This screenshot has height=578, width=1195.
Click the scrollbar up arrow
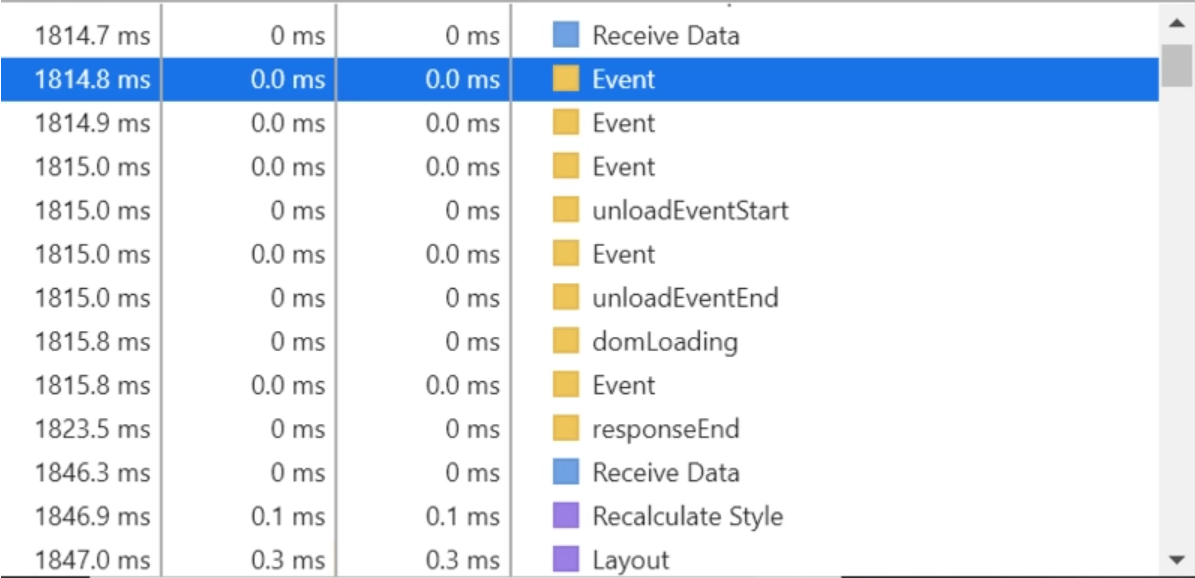coord(1177,21)
